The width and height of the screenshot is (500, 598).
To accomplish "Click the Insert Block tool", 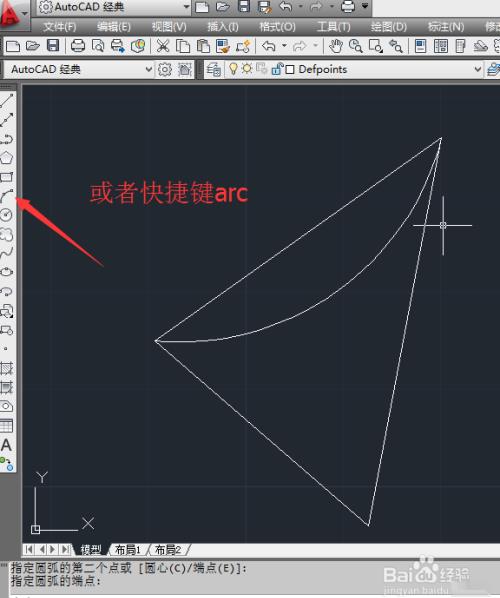I will point(7,311).
